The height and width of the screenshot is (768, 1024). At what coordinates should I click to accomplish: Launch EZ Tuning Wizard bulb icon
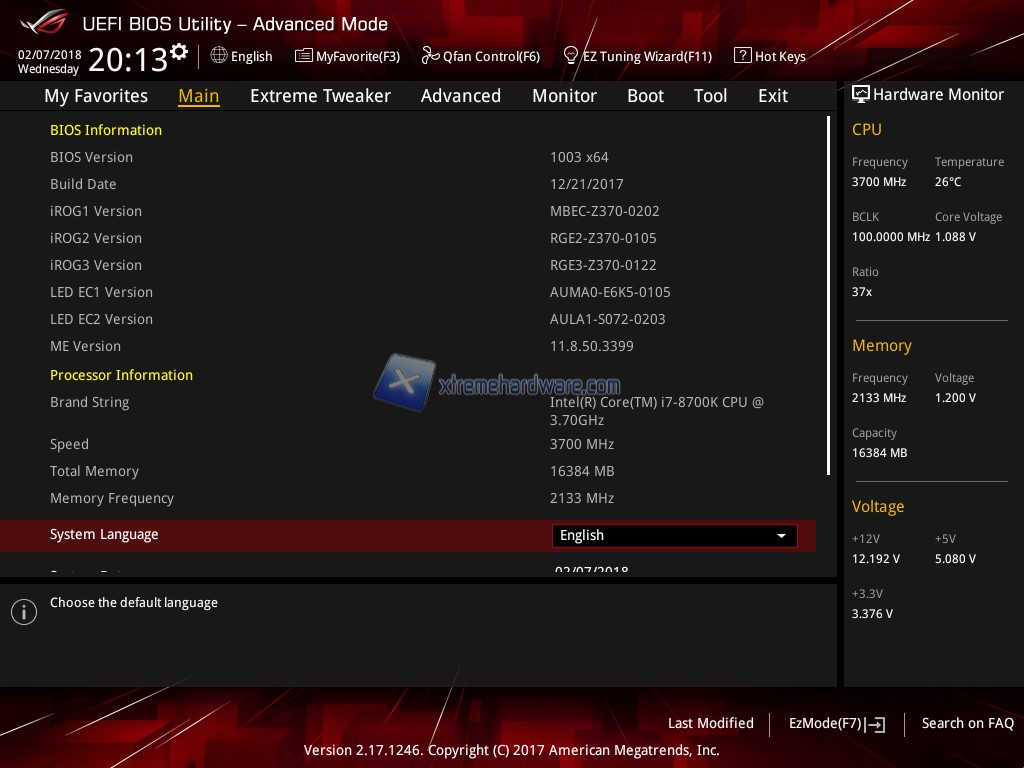(x=571, y=56)
